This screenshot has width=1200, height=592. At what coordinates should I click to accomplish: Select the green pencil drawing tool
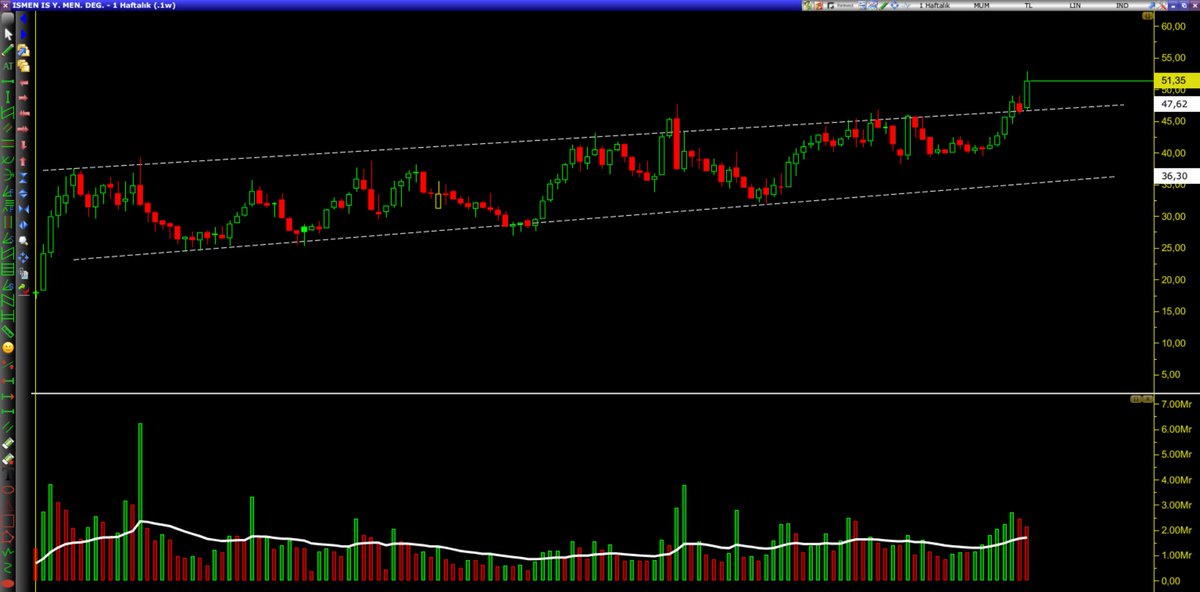pyautogui.click(x=8, y=50)
